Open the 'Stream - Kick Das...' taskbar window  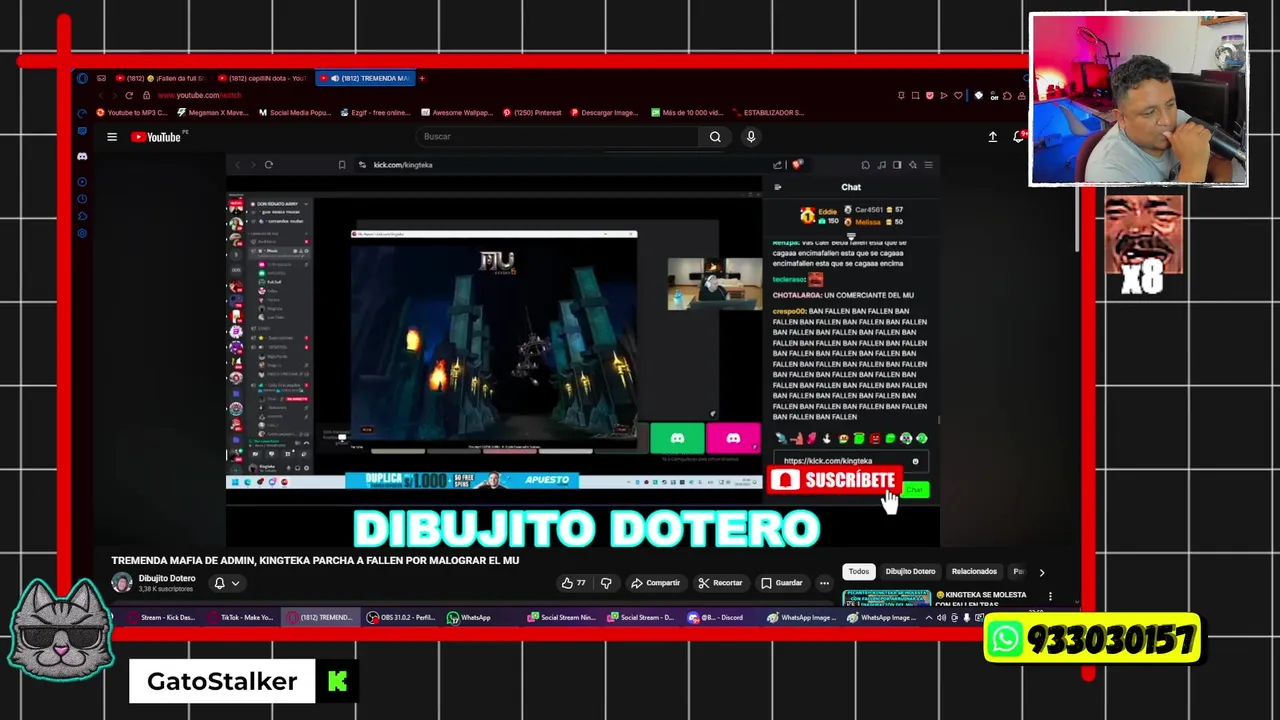162,618
